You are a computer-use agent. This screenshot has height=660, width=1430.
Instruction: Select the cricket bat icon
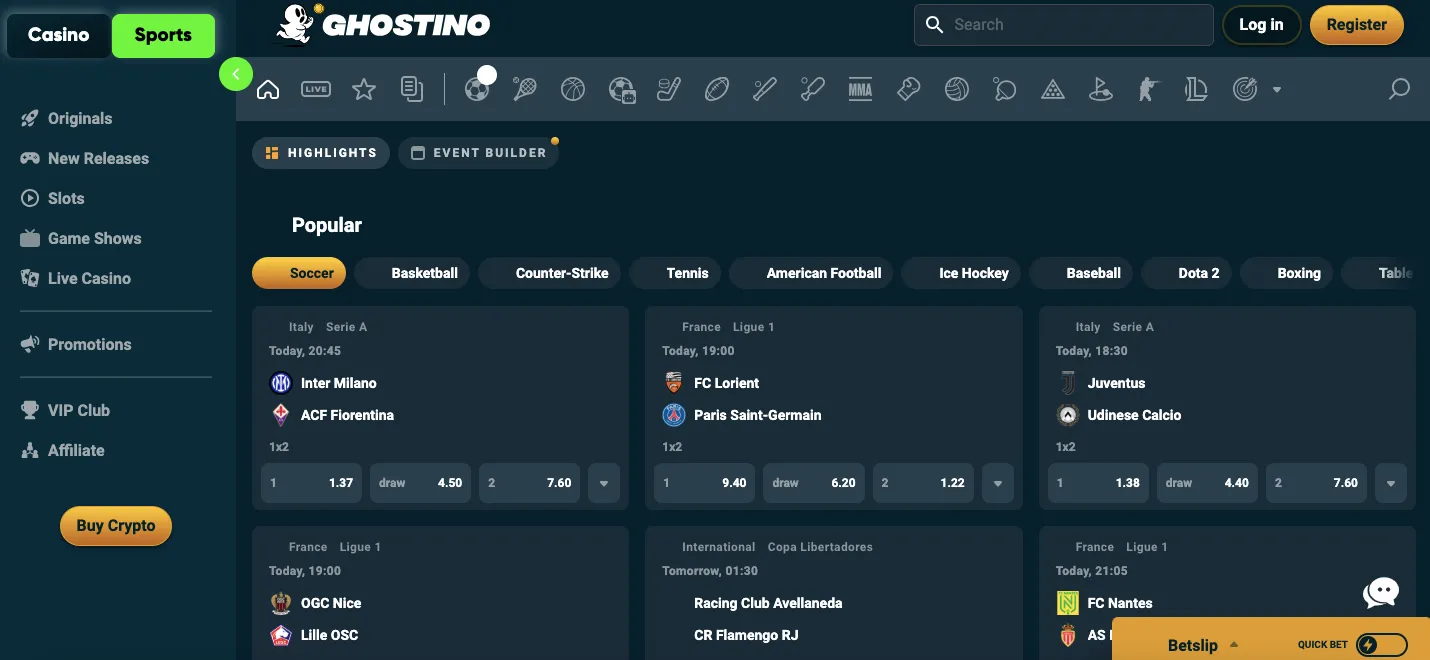[x=813, y=90]
